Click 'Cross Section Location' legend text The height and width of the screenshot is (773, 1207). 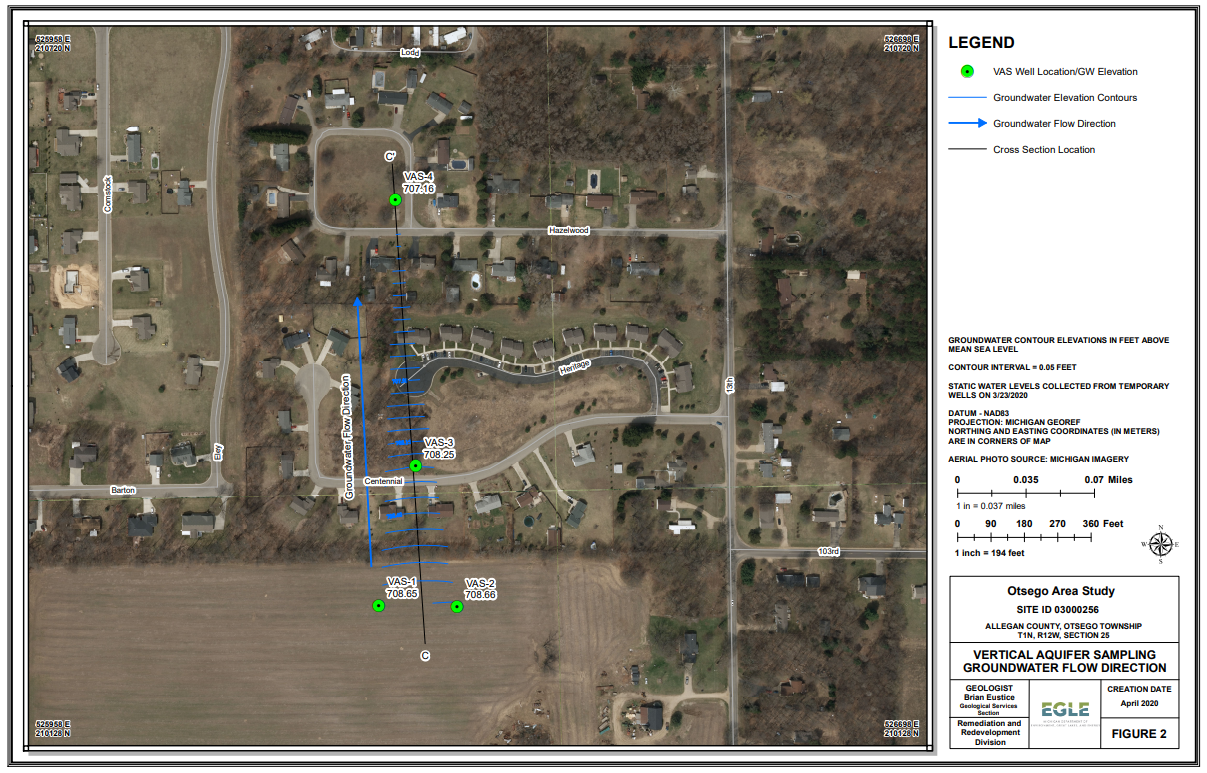click(1044, 150)
